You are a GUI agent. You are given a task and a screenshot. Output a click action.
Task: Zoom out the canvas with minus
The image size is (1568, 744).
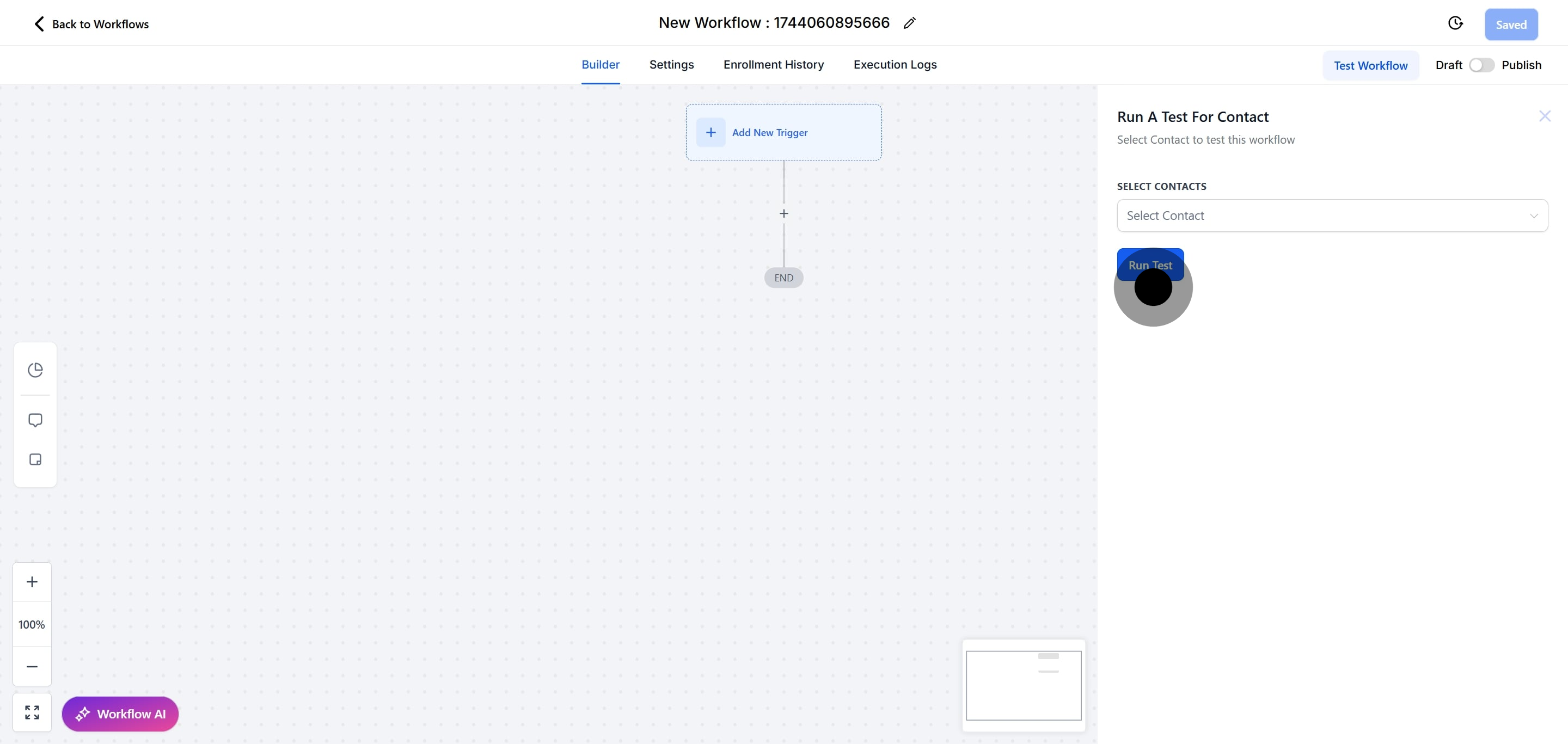click(x=32, y=666)
